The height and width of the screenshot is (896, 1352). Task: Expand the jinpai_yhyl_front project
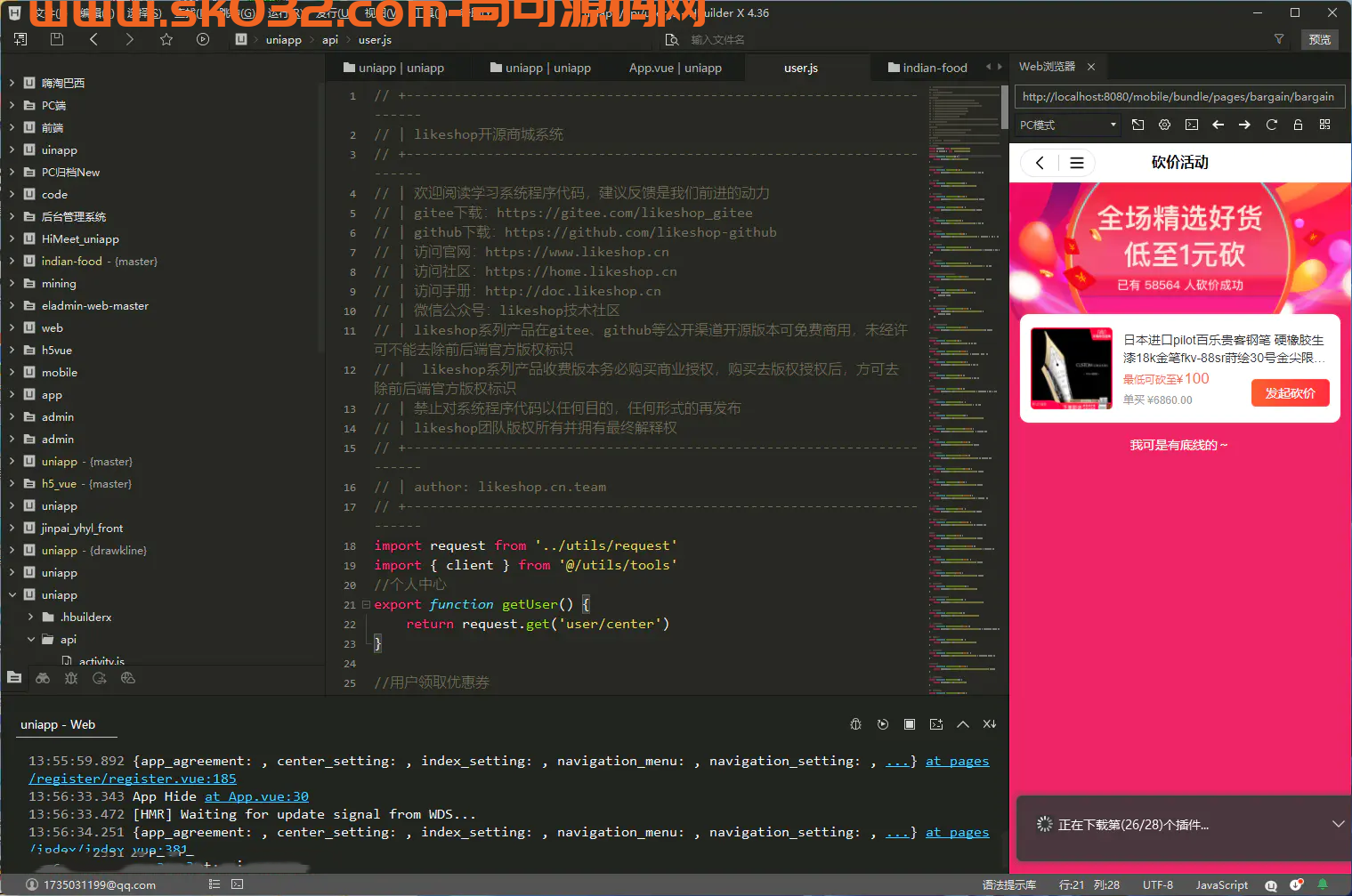(x=12, y=528)
